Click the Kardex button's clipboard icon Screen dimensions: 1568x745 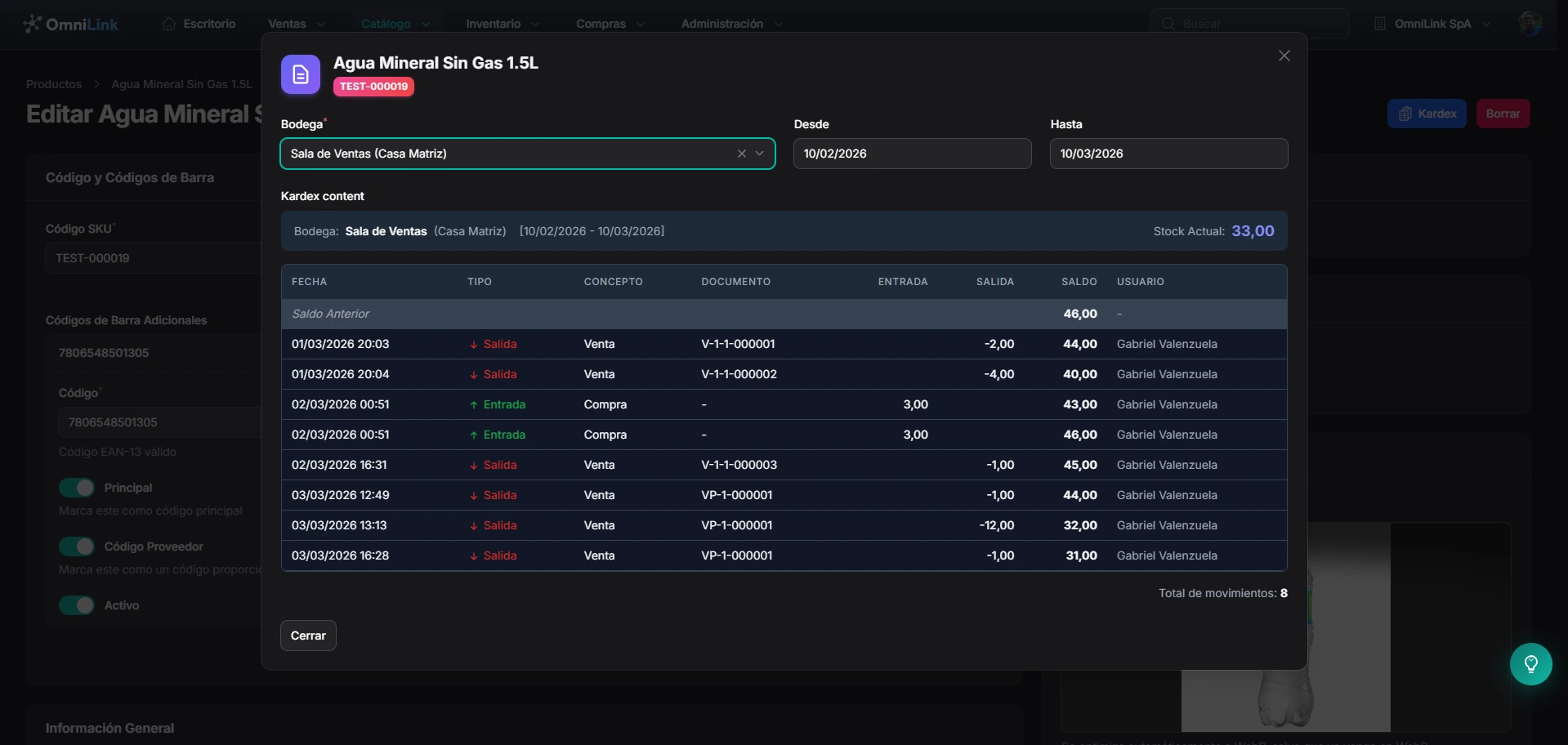tap(1405, 114)
